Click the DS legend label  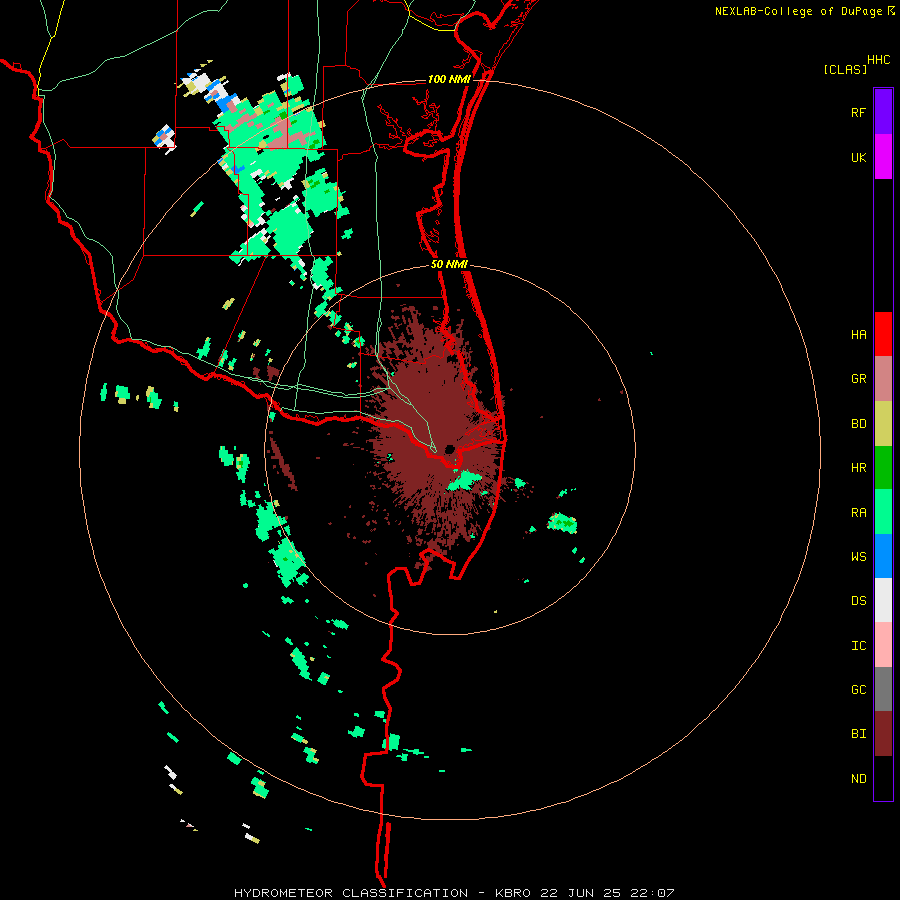[x=858, y=601]
